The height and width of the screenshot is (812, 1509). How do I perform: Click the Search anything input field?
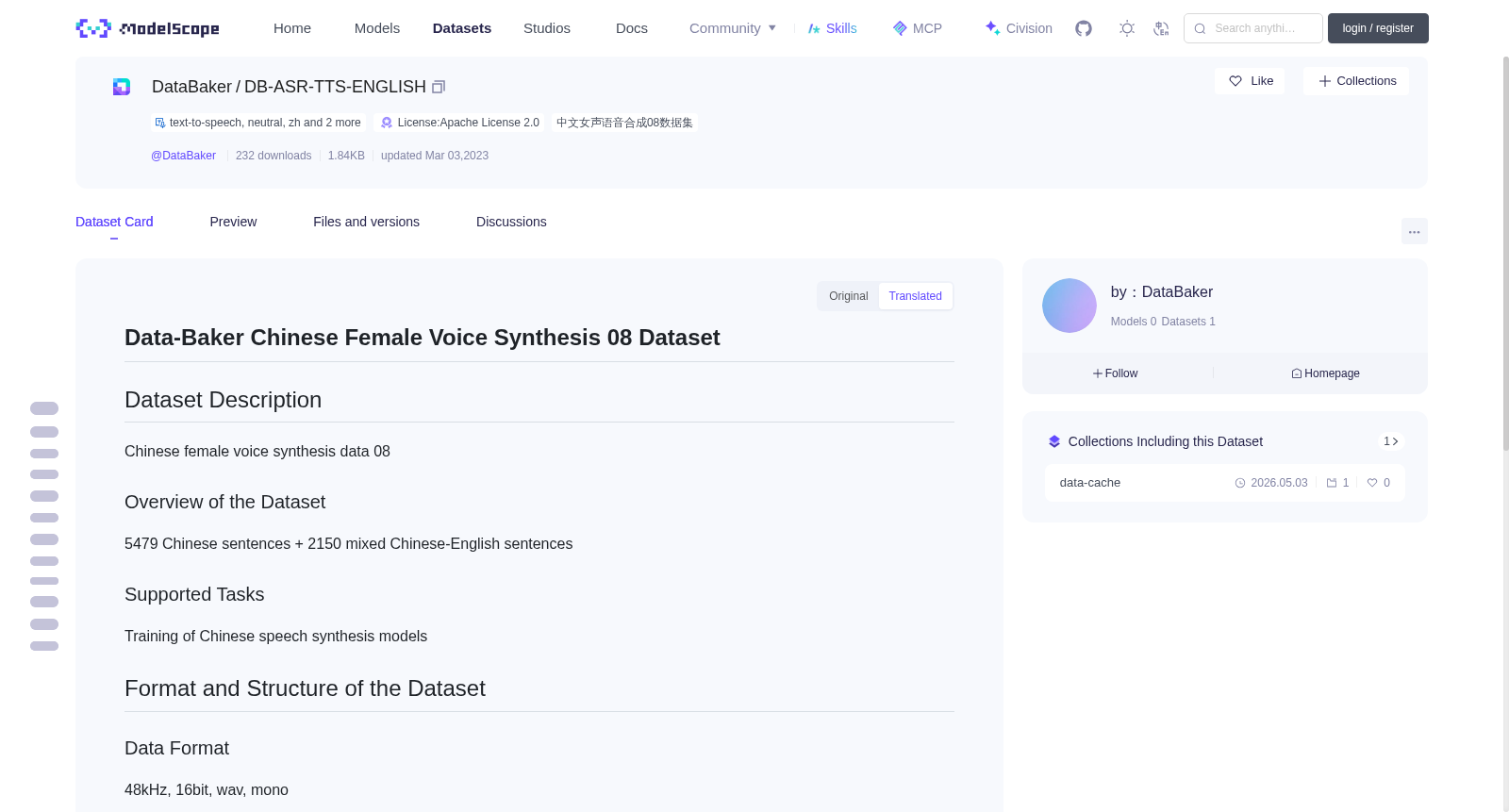pyautogui.click(x=1253, y=28)
